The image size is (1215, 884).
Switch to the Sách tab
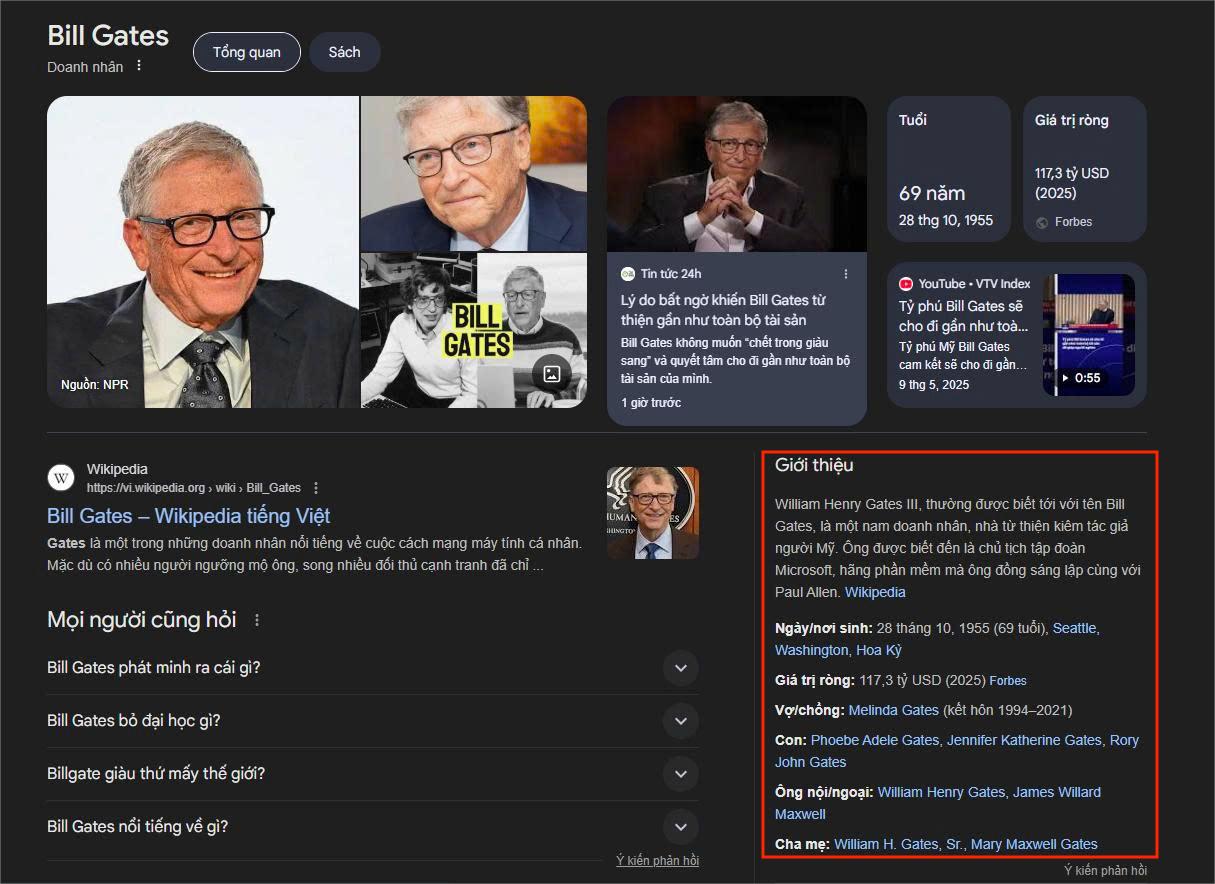click(344, 52)
